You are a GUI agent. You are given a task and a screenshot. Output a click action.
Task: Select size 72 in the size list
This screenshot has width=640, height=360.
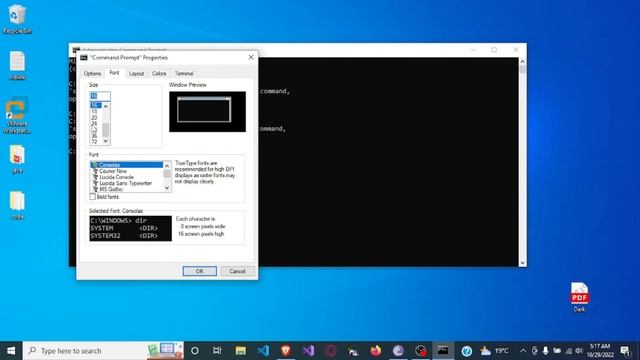click(x=94, y=142)
